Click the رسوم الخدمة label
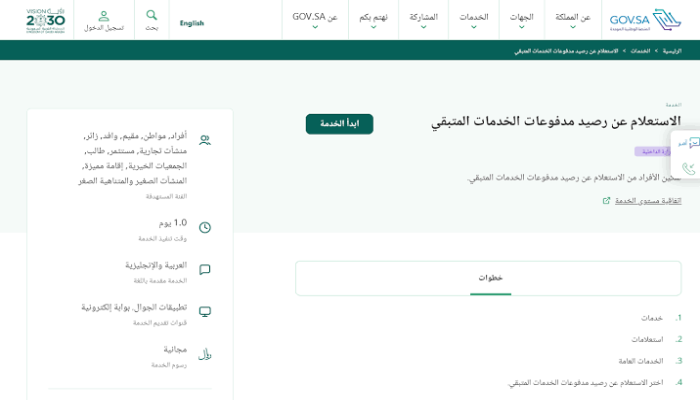The image size is (700, 400). click(x=169, y=365)
